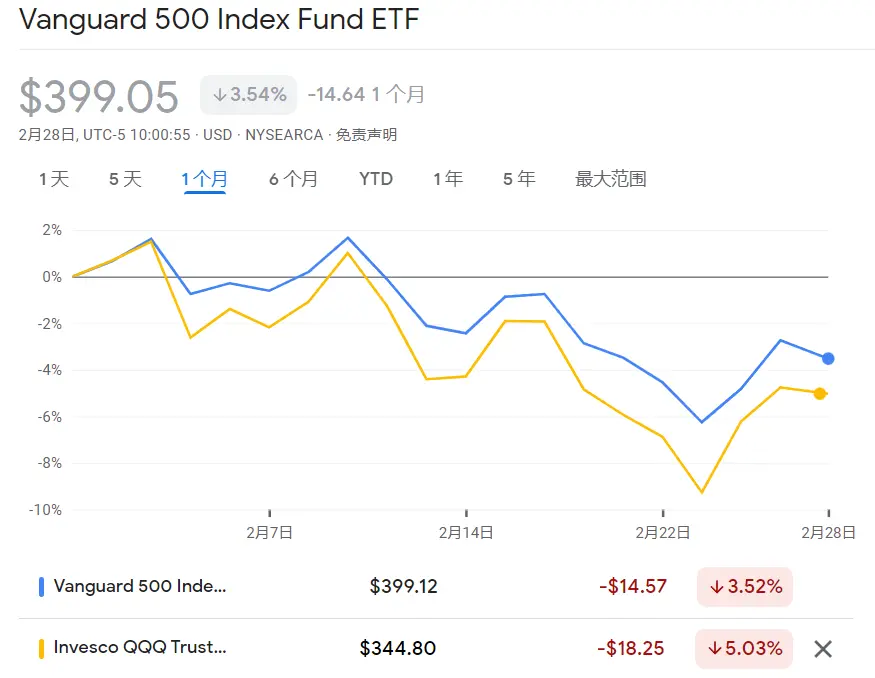Click the 5.03% decrease badge for Invesco
Screen dimensions: 875x678
[x=744, y=649]
